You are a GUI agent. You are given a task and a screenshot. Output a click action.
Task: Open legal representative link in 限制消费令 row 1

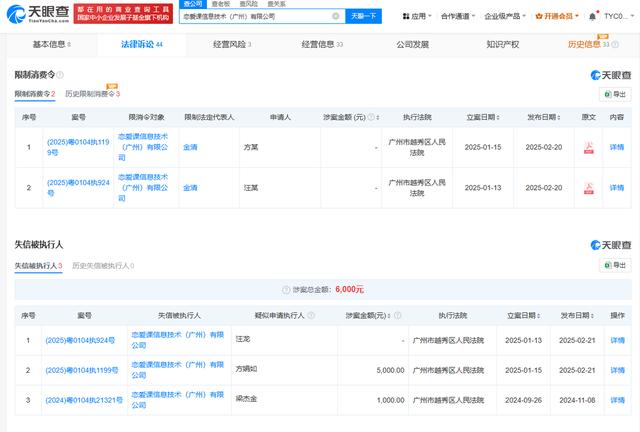190,147
